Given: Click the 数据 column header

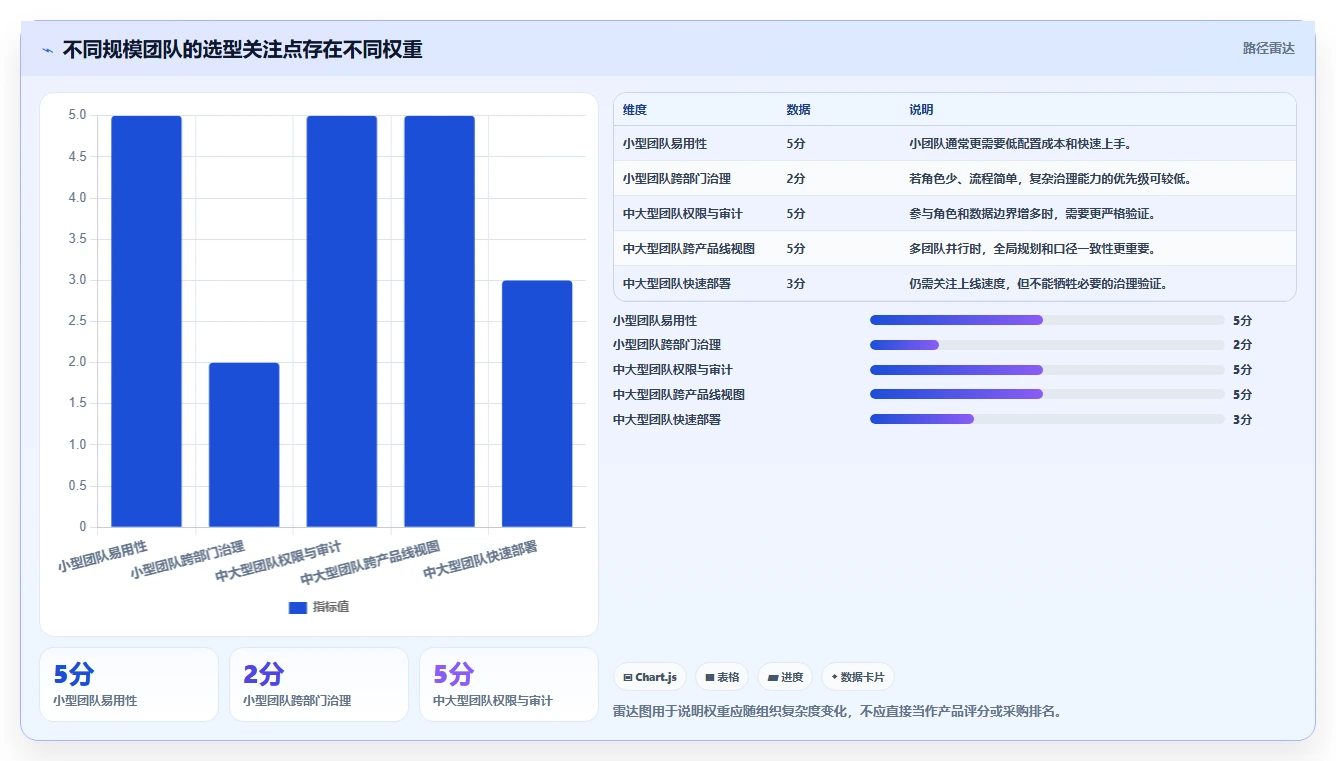Looking at the screenshot, I should [x=799, y=110].
